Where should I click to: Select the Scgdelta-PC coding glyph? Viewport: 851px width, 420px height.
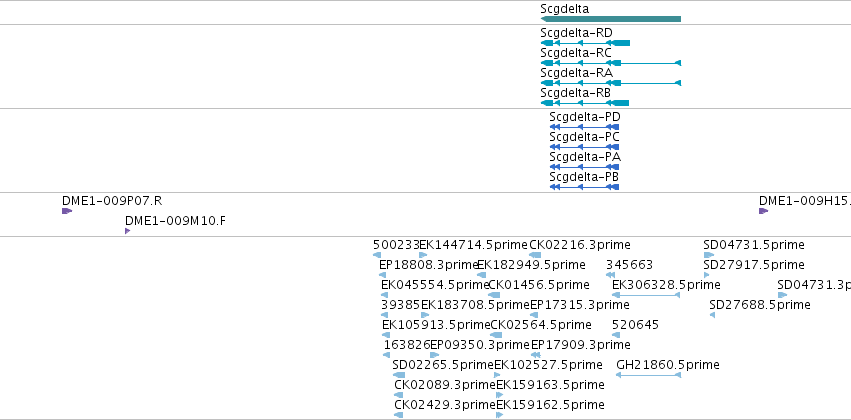(584, 147)
